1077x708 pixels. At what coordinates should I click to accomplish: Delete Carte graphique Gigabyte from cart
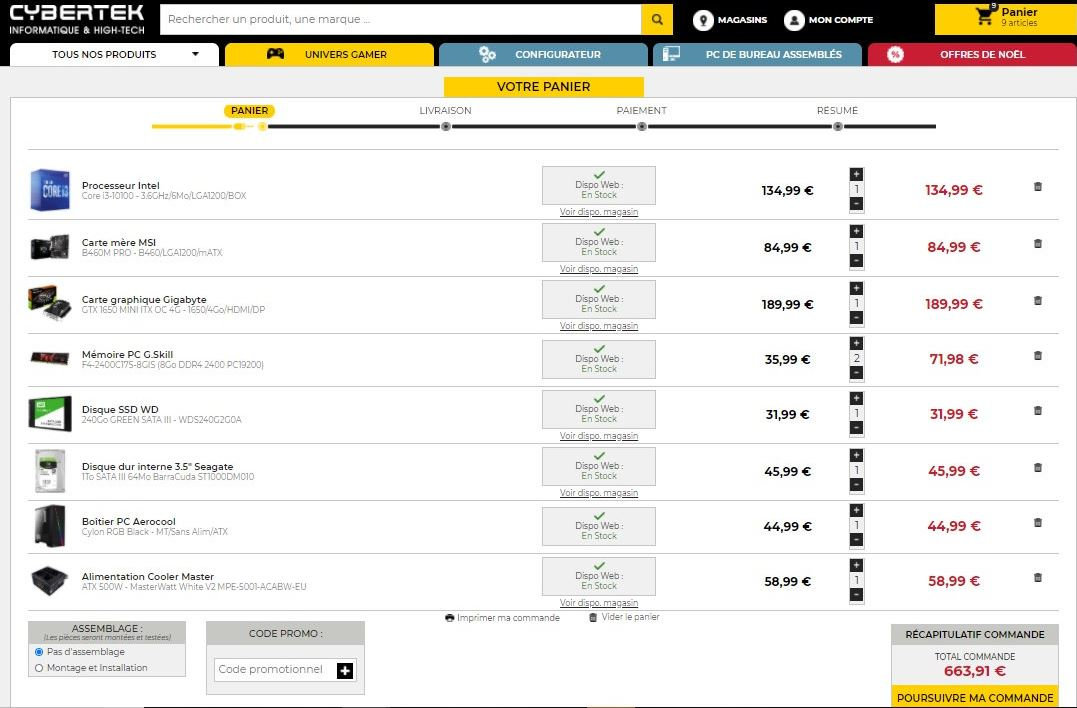[1038, 301]
